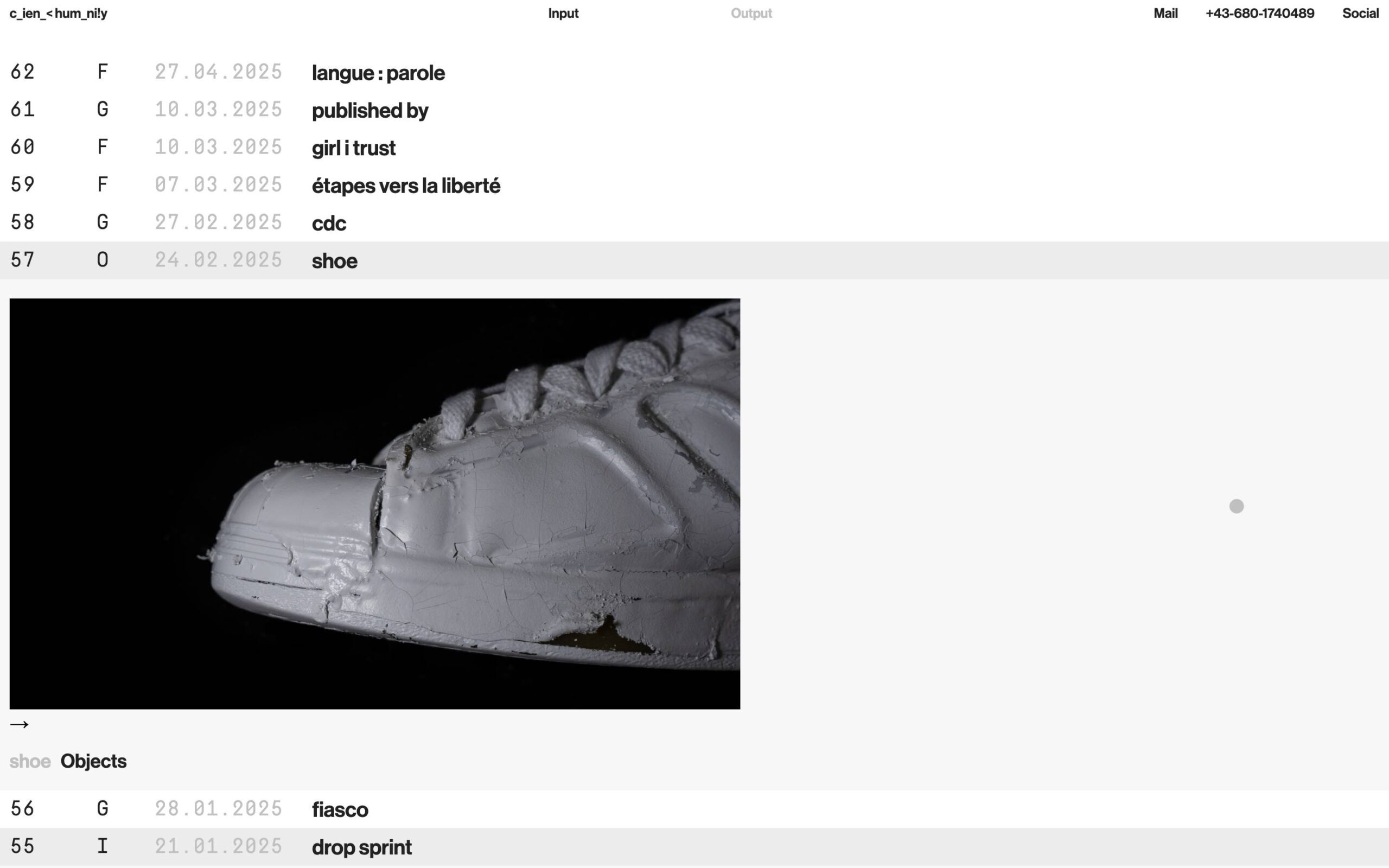This screenshot has height=868, width=1389.
Task: Expand entry étapes vers la liberté
Action: pyautogui.click(x=405, y=186)
